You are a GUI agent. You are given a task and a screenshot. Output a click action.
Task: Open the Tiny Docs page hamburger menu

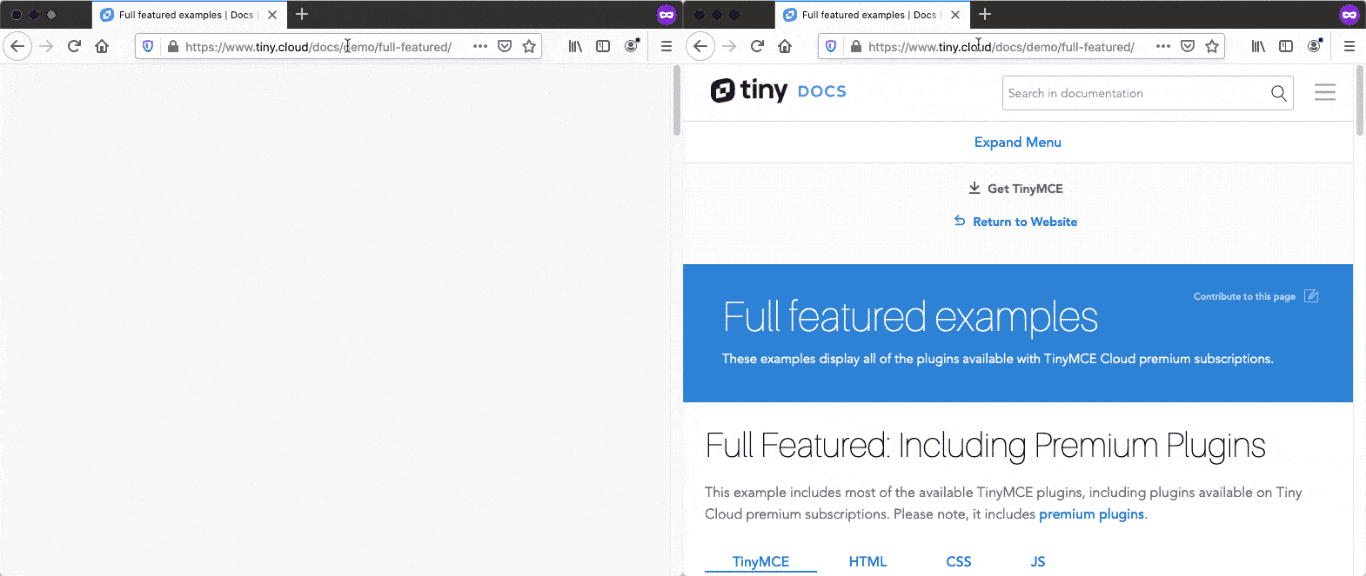point(1325,92)
